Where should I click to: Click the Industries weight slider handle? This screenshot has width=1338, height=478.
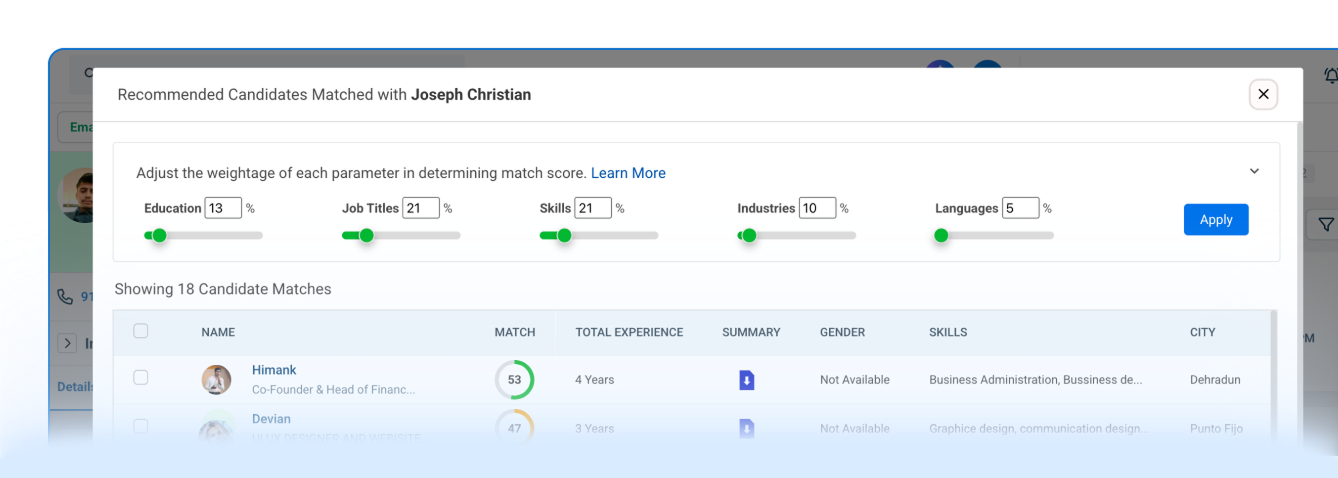749,236
